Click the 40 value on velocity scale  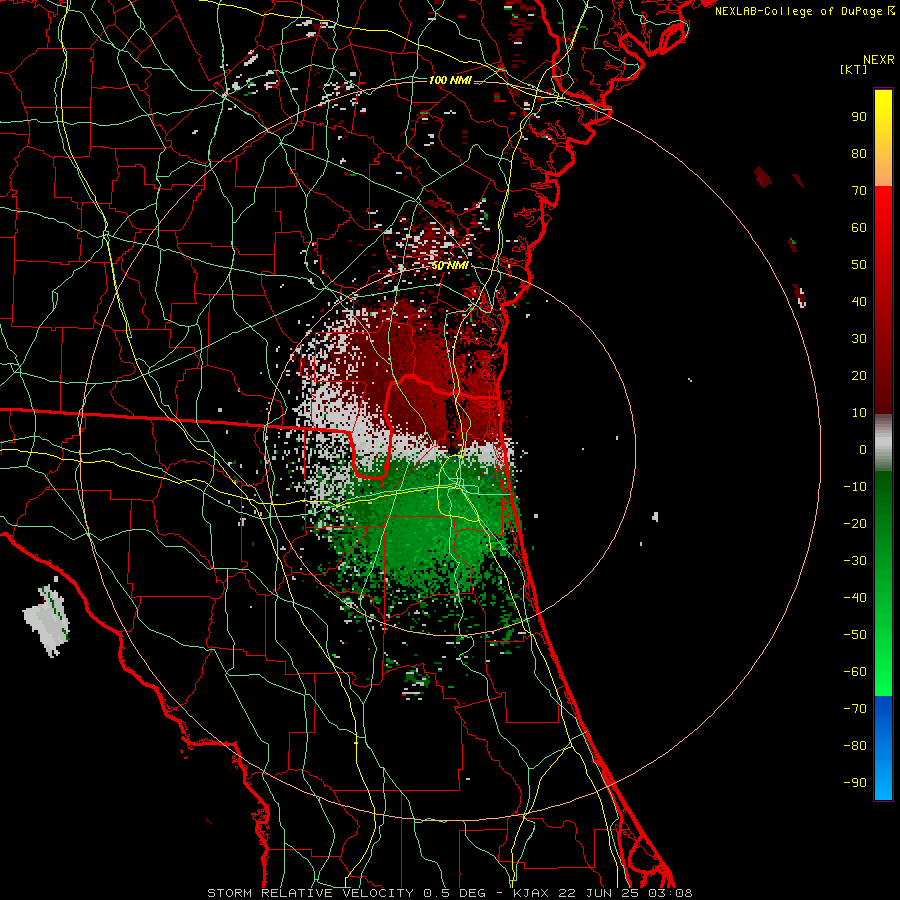click(x=859, y=301)
